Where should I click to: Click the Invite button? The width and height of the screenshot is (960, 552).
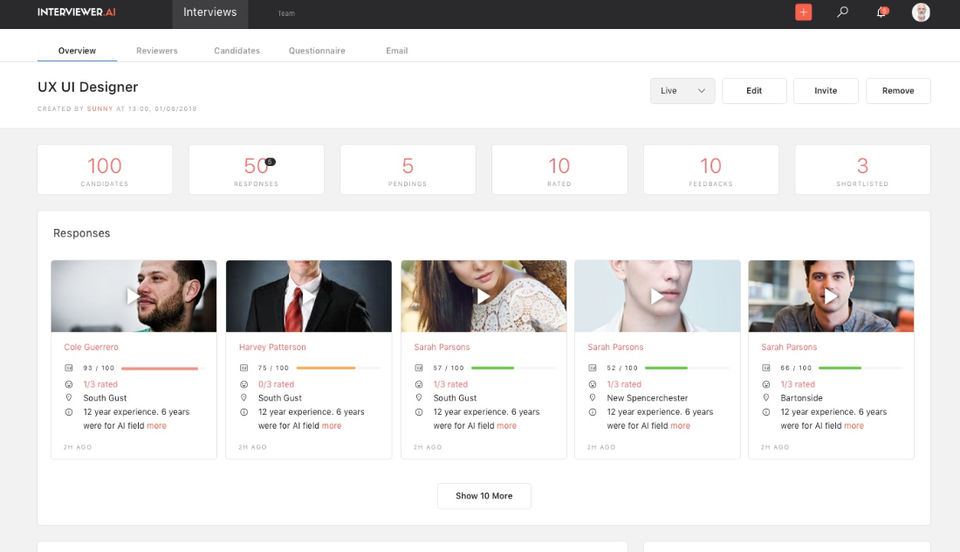(825, 91)
